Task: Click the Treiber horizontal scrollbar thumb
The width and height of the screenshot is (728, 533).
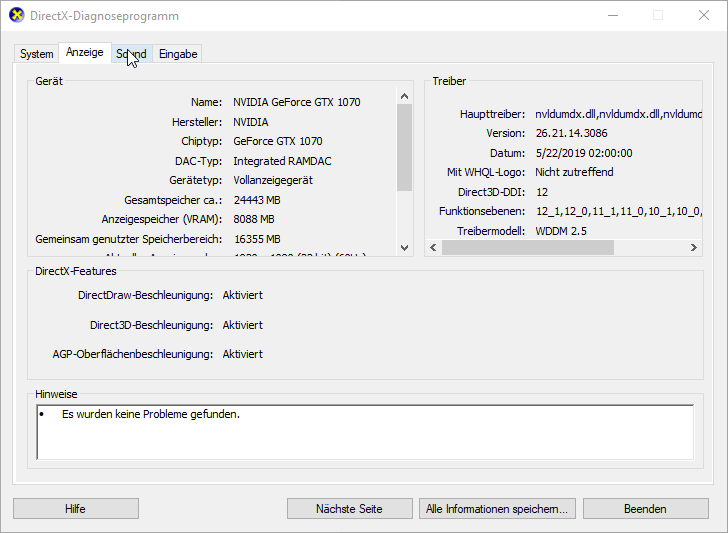Action: point(528,247)
